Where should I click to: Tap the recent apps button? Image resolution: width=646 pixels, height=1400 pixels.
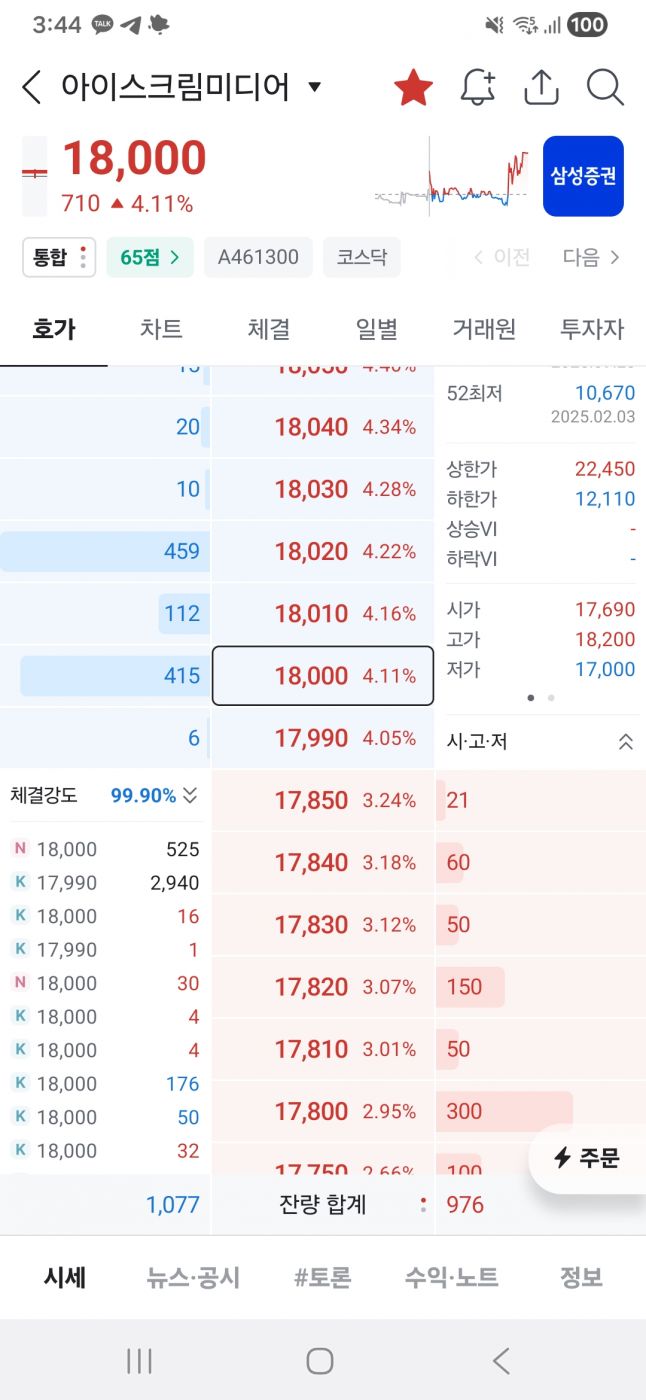tap(139, 1360)
